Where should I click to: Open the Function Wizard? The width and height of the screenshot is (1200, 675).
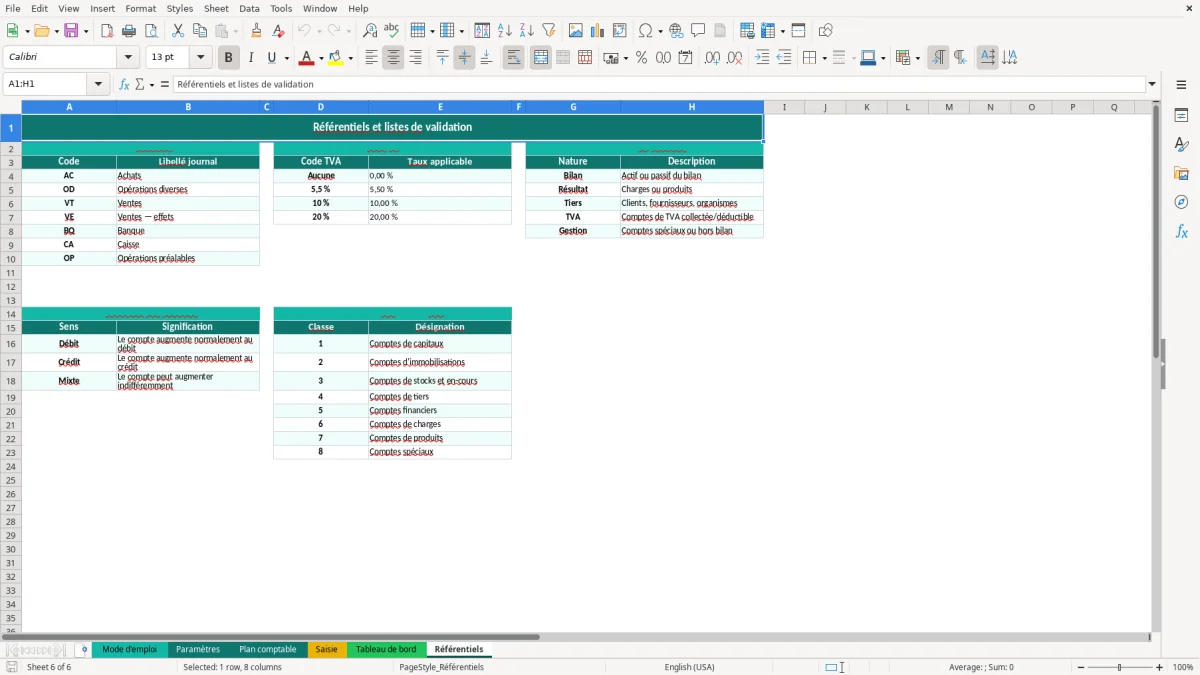pyautogui.click(x=125, y=85)
